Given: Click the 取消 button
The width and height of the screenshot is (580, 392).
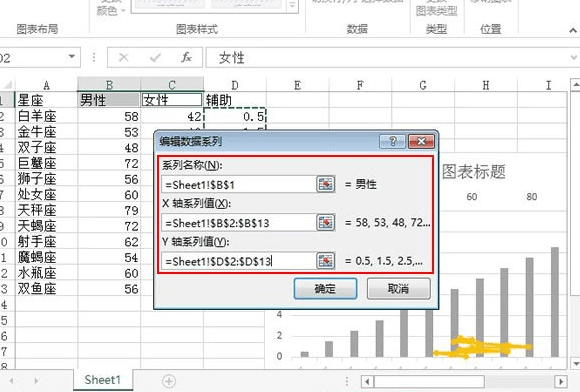Looking at the screenshot, I should coord(398,288).
